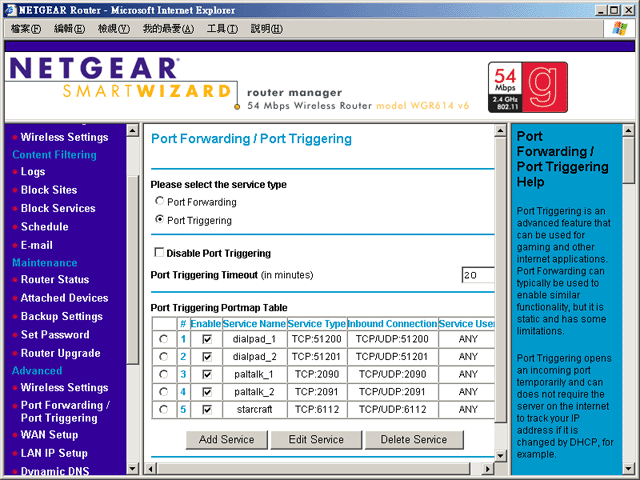Screen dimensions: 640x480
Task: Click help panel scroll up arrow
Action: coord(629,131)
